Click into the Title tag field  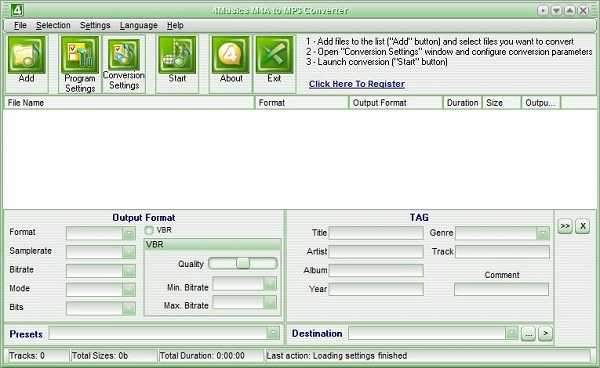pos(376,233)
